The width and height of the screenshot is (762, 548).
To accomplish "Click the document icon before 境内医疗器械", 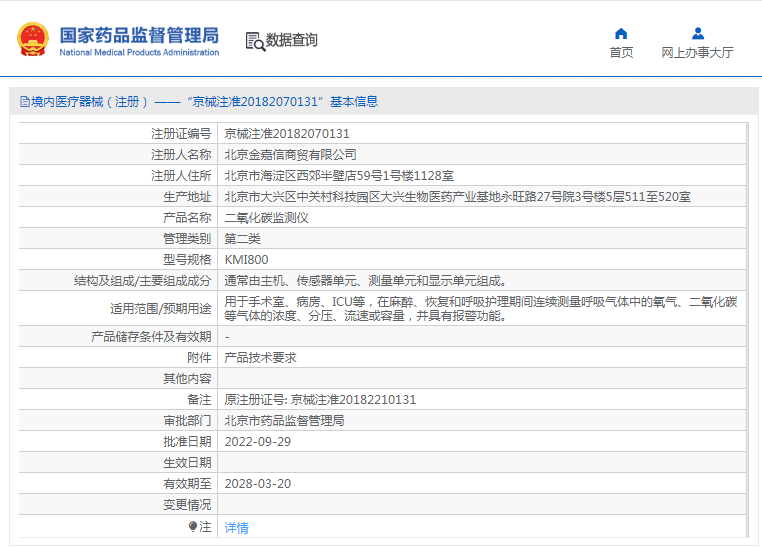I will coord(23,102).
